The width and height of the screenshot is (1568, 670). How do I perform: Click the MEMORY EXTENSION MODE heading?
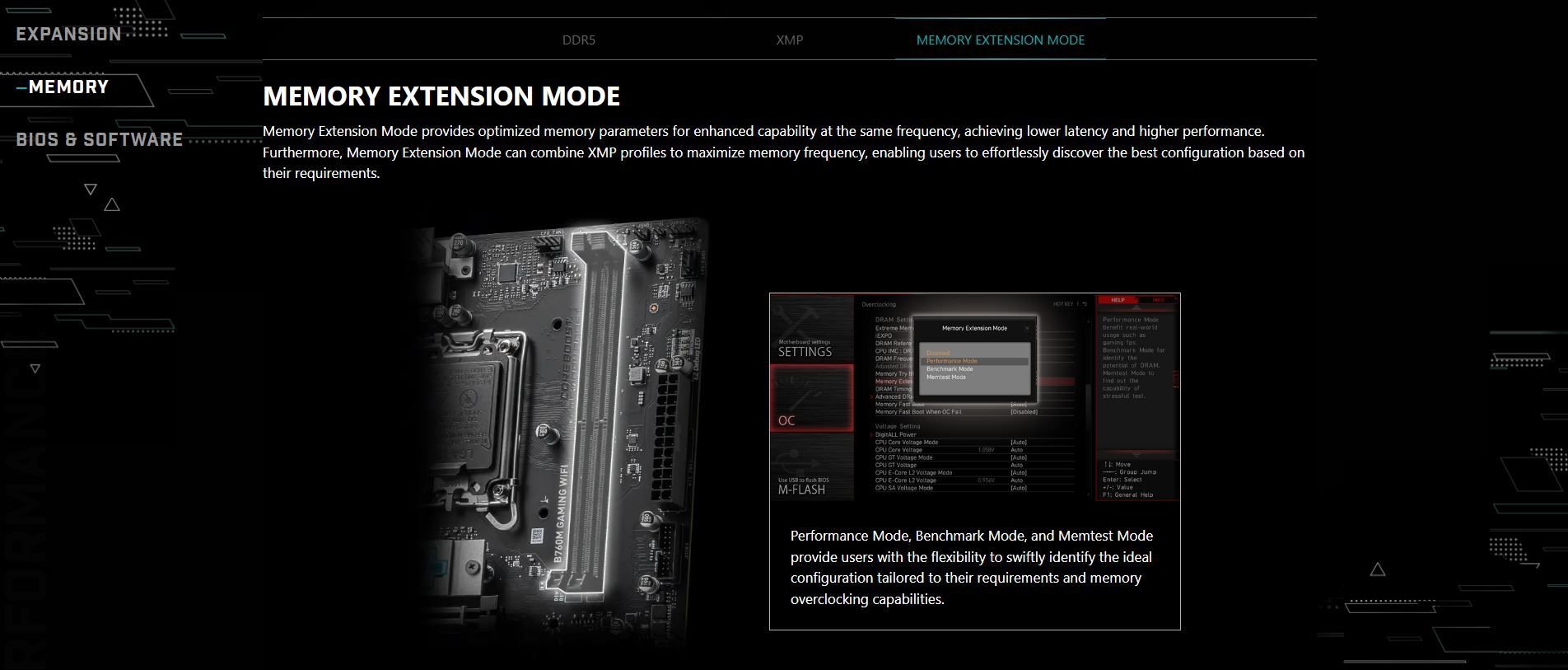click(441, 96)
